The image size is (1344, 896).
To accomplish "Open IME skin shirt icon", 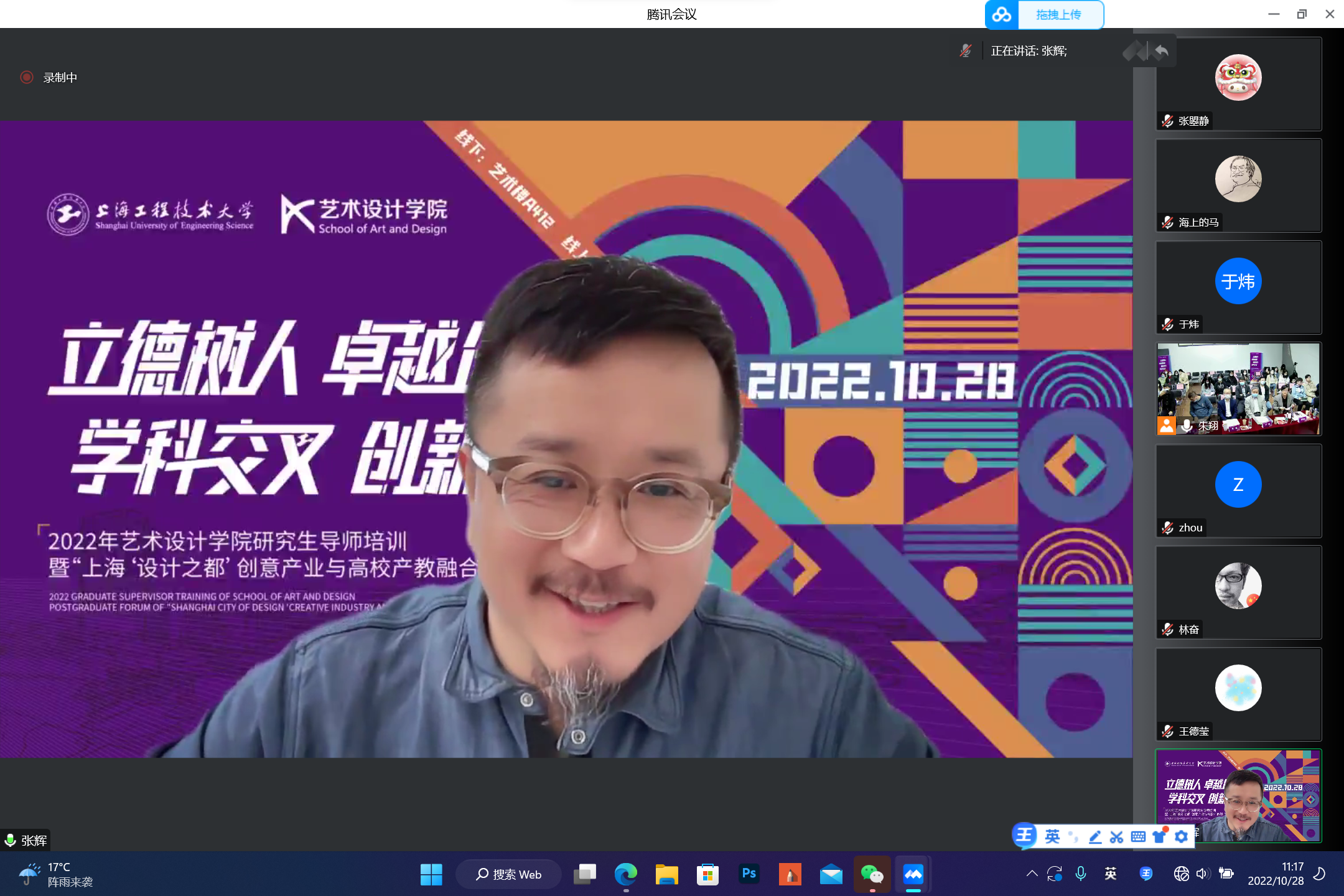I will pyautogui.click(x=1159, y=837).
